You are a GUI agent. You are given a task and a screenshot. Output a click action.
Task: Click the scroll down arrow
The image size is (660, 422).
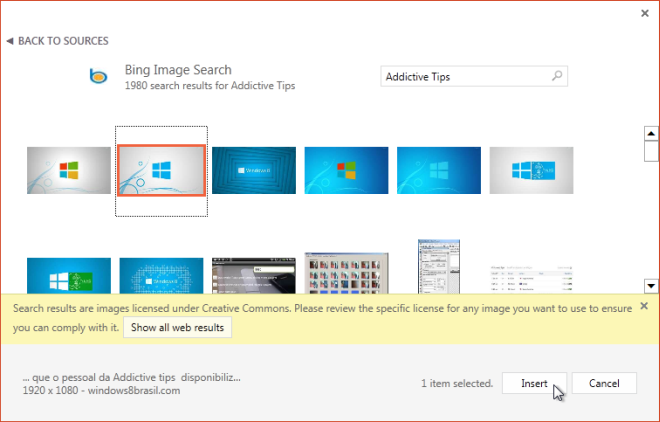[651, 286]
